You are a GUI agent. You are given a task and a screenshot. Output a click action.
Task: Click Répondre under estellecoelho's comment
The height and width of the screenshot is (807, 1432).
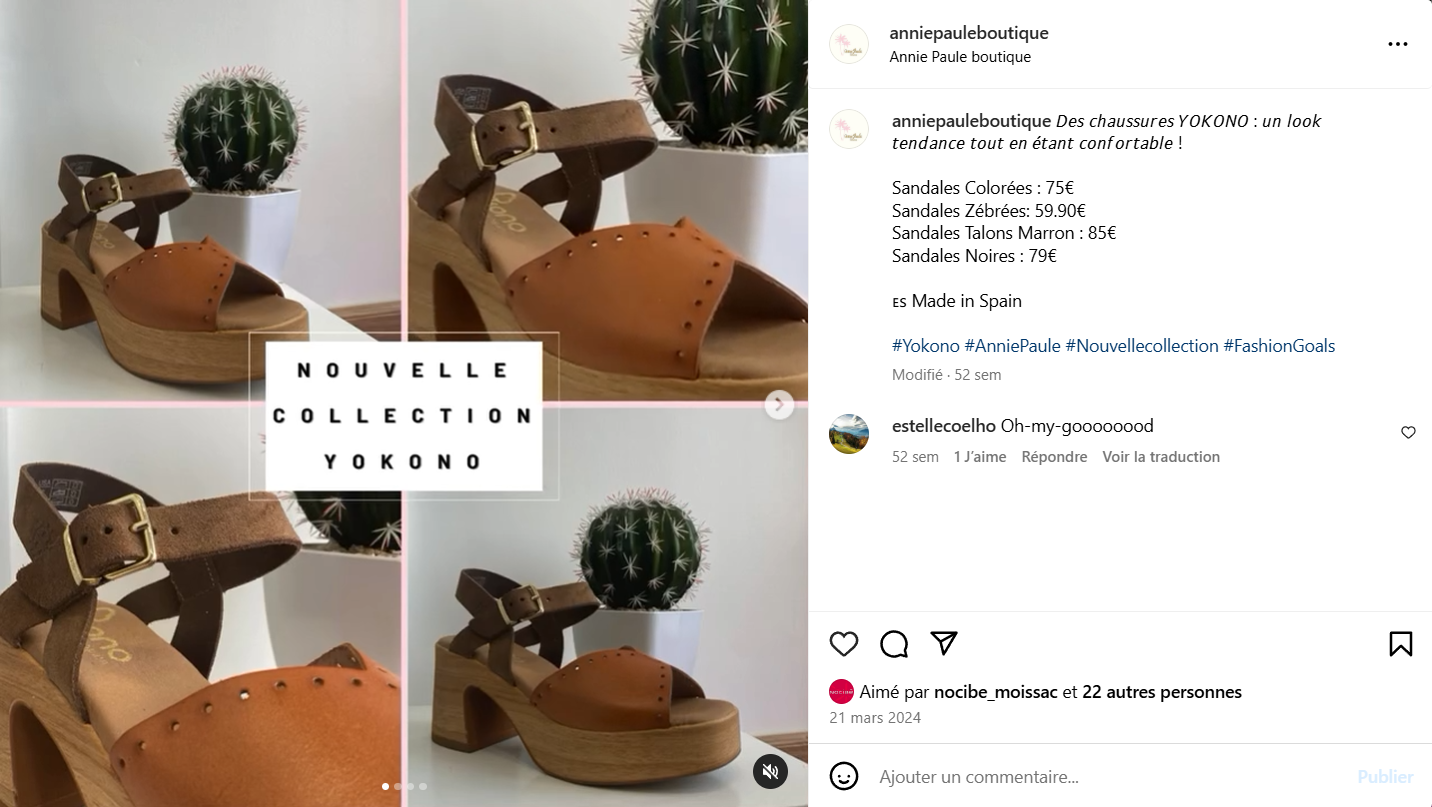point(1054,457)
